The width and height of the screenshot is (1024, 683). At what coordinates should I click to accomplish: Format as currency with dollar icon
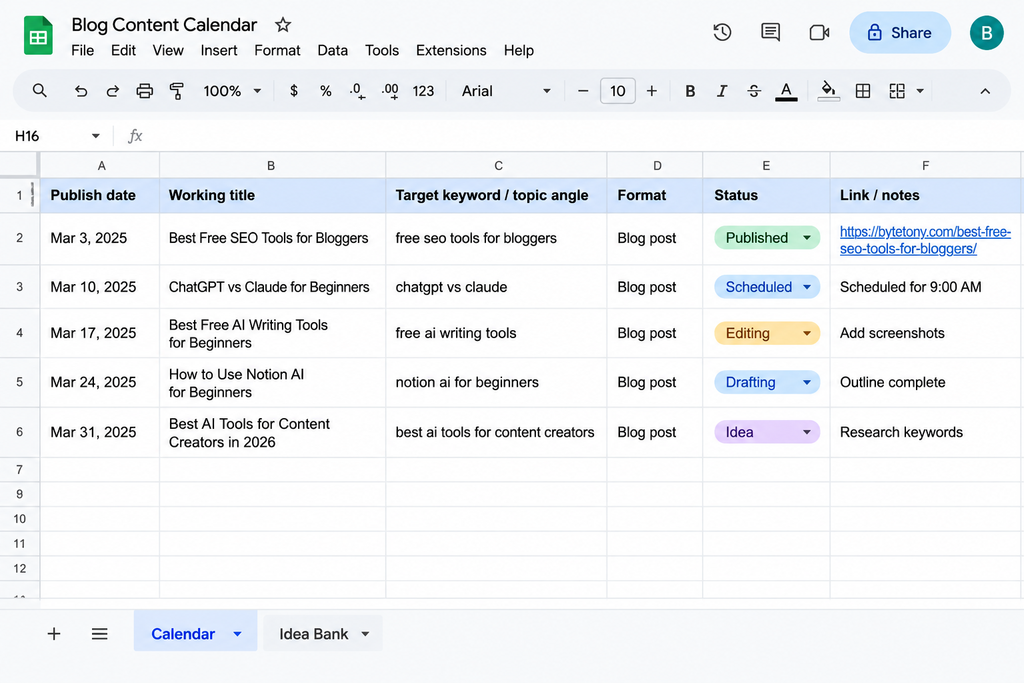pyautogui.click(x=294, y=91)
